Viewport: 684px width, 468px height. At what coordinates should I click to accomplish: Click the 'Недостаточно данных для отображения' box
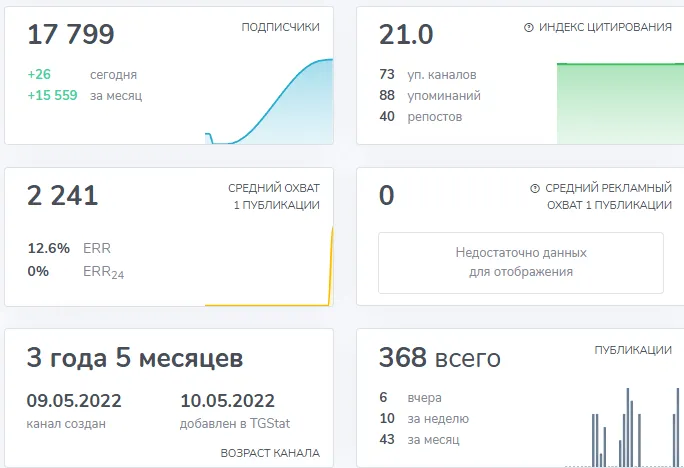pyautogui.click(x=521, y=263)
